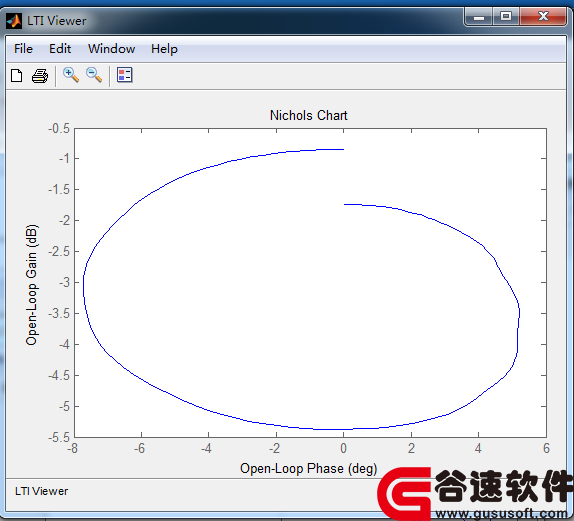Viewport: 574px width, 521px height.
Task: Click the Open-Loop Gain (dB) axis label
Action: (31, 285)
